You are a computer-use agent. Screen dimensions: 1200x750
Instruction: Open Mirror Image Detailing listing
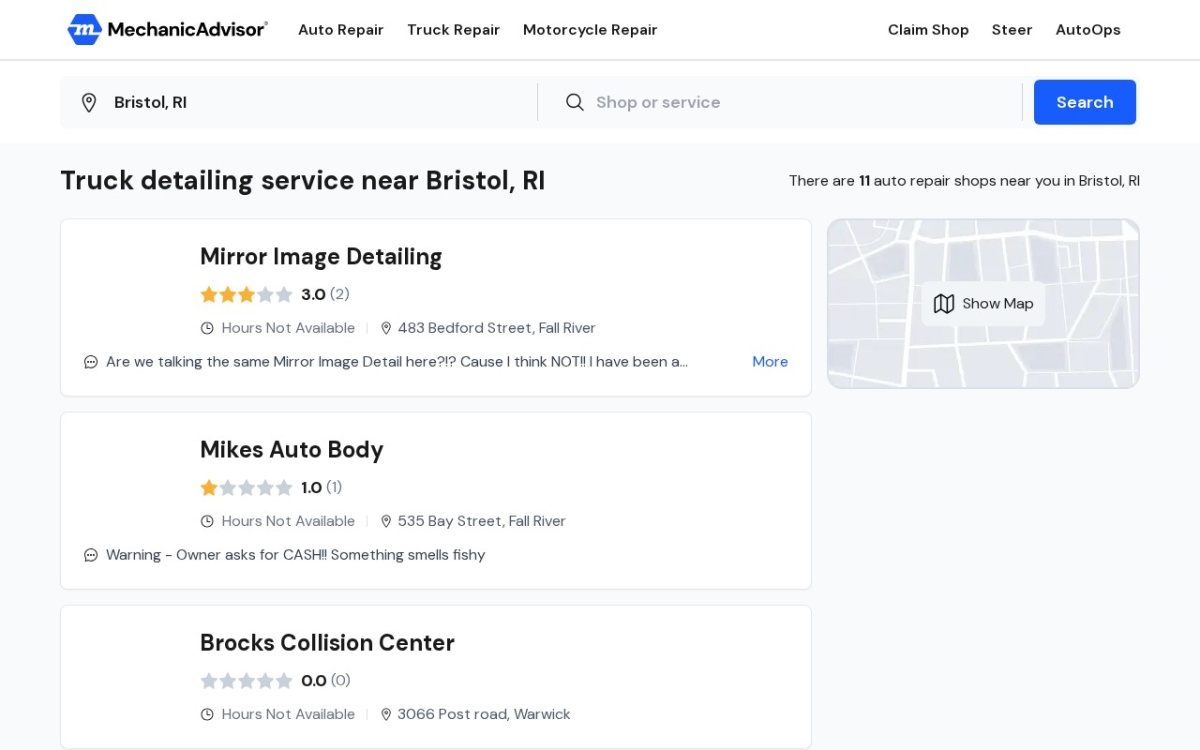pos(321,257)
